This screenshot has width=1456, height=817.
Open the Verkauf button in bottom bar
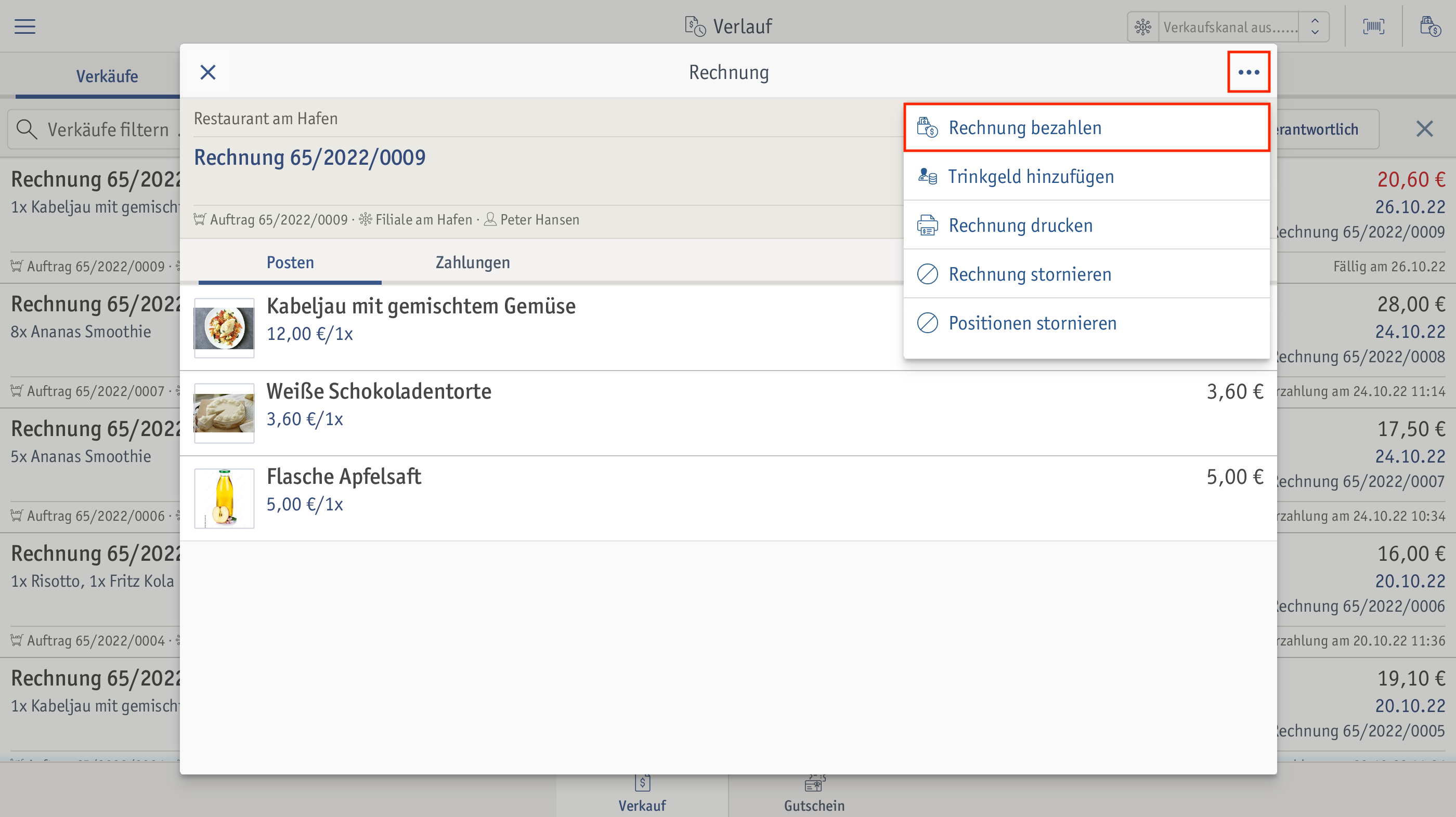coord(642,796)
